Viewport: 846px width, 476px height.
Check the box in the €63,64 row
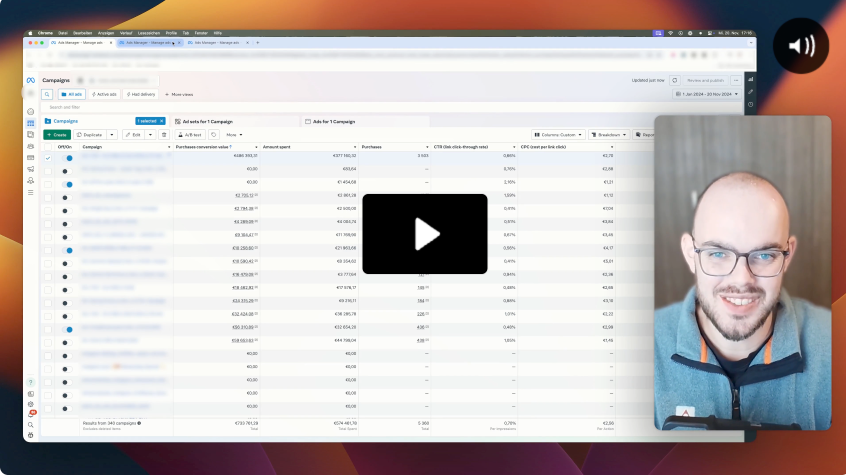coord(48,171)
